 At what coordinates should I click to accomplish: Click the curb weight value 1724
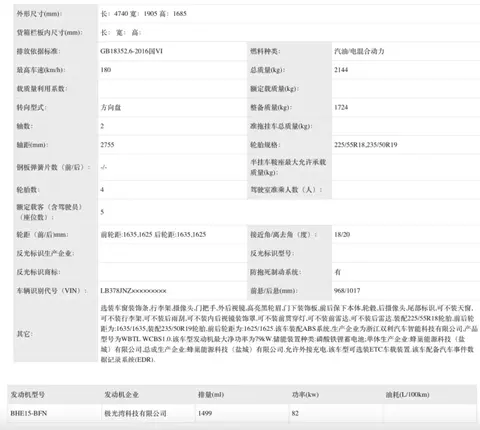click(x=341, y=107)
